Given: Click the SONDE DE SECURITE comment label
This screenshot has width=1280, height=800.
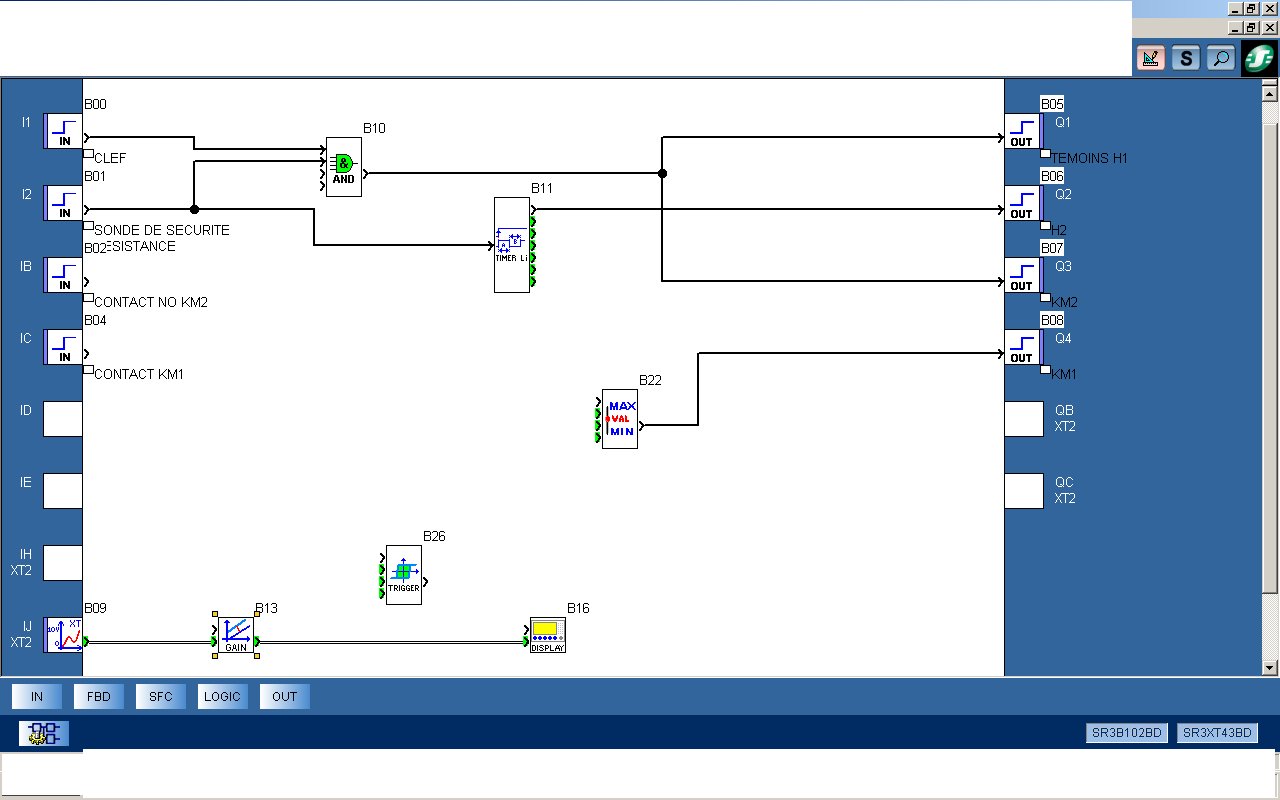Looking at the screenshot, I should 162,230.
